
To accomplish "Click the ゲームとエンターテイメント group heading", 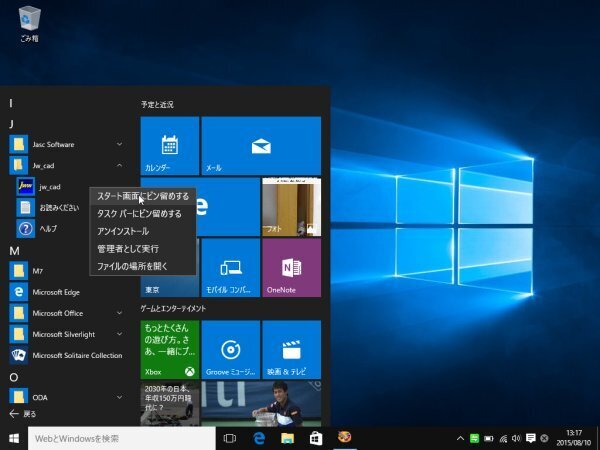I will 173,308.
